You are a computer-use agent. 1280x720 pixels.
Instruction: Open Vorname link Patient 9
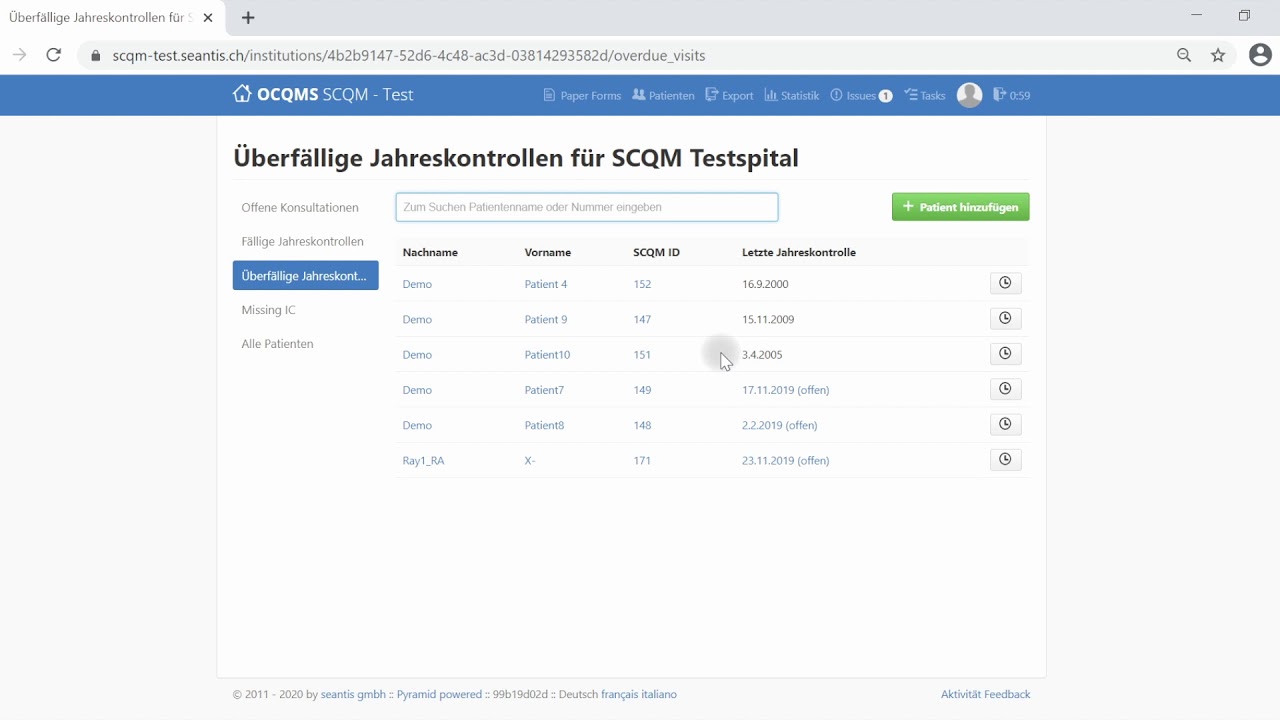click(x=546, y=320)
